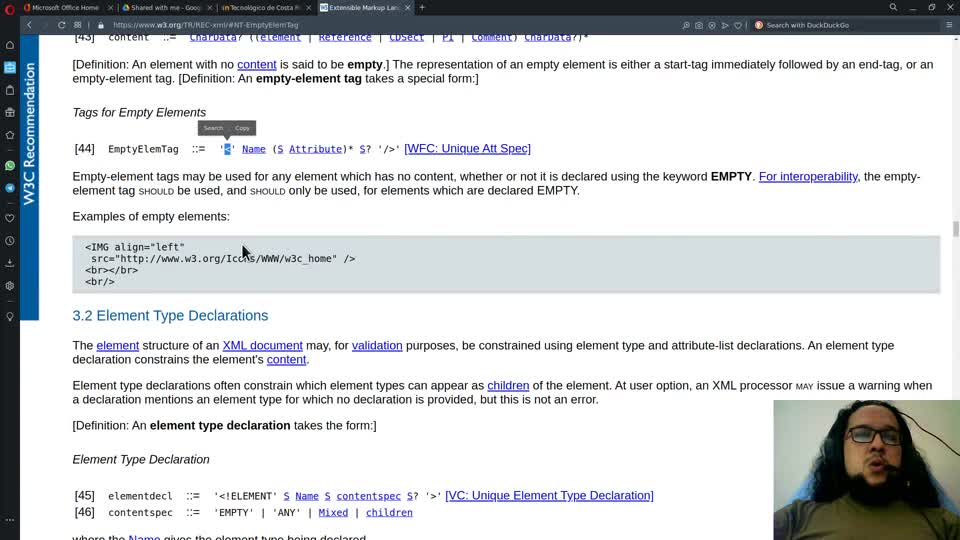Open the lightbulb tips sidebar icon
This screenshot has width=960, height=540.
(x=10, y=317)
